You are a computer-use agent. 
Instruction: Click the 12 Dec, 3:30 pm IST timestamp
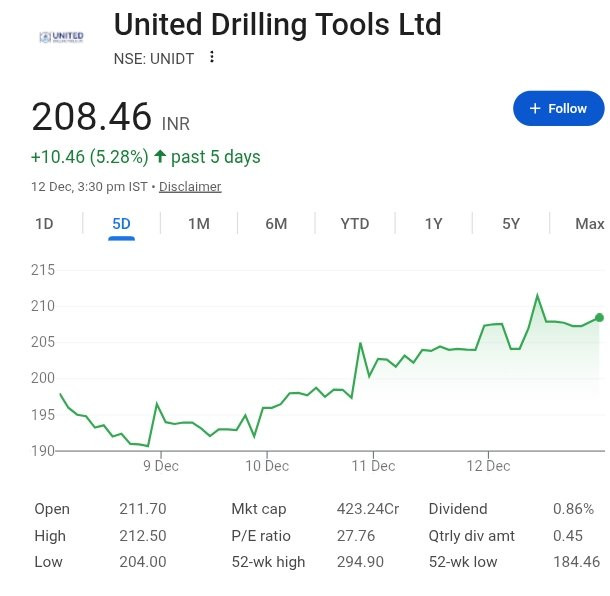click(x=89, y=187)
